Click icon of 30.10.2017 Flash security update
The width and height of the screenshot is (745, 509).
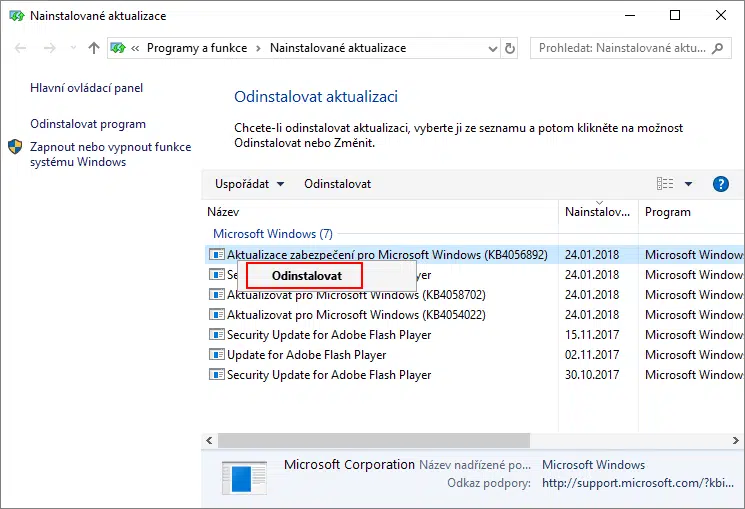point(217,374)
